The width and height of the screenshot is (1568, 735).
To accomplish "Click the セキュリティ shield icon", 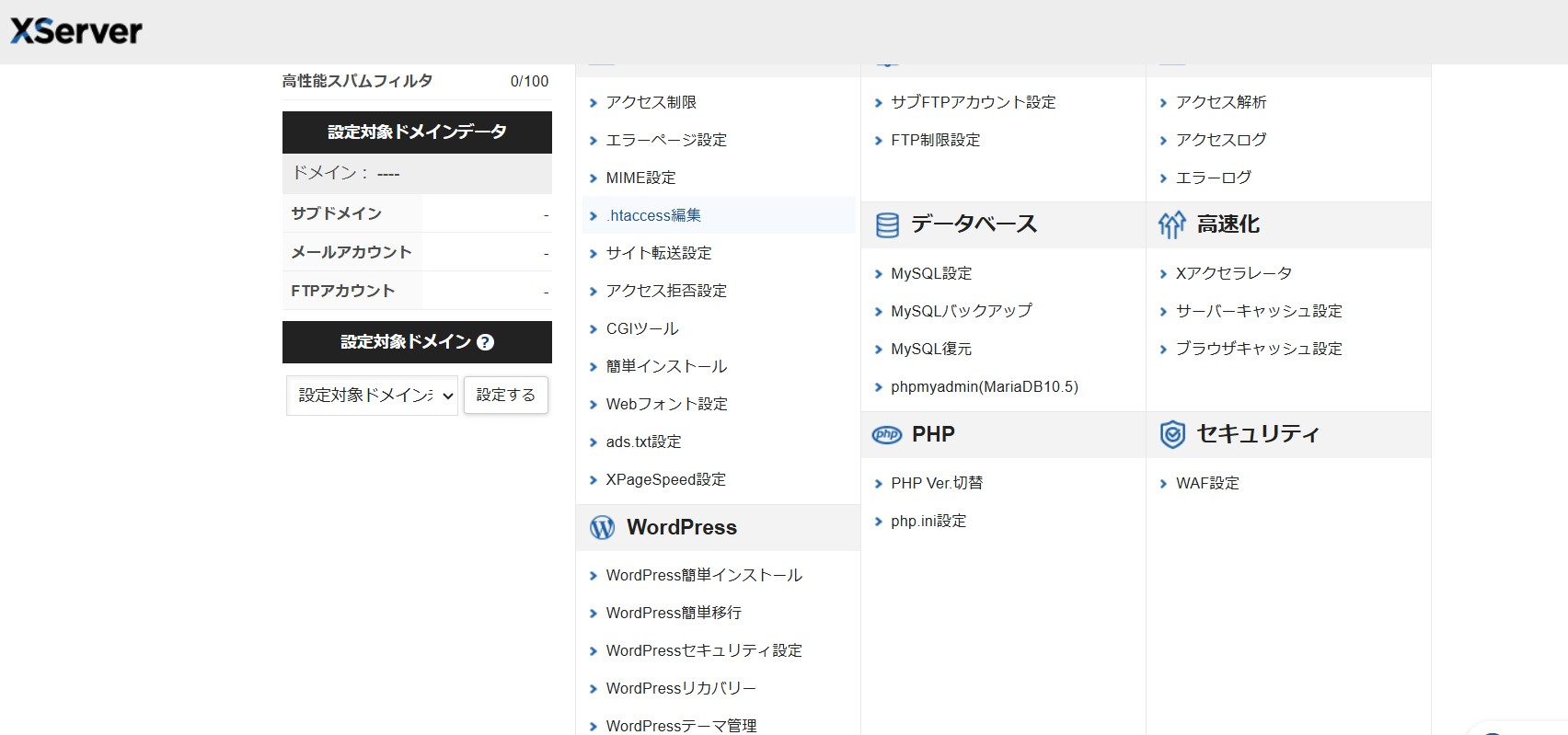I will (x=1172, y=434).
